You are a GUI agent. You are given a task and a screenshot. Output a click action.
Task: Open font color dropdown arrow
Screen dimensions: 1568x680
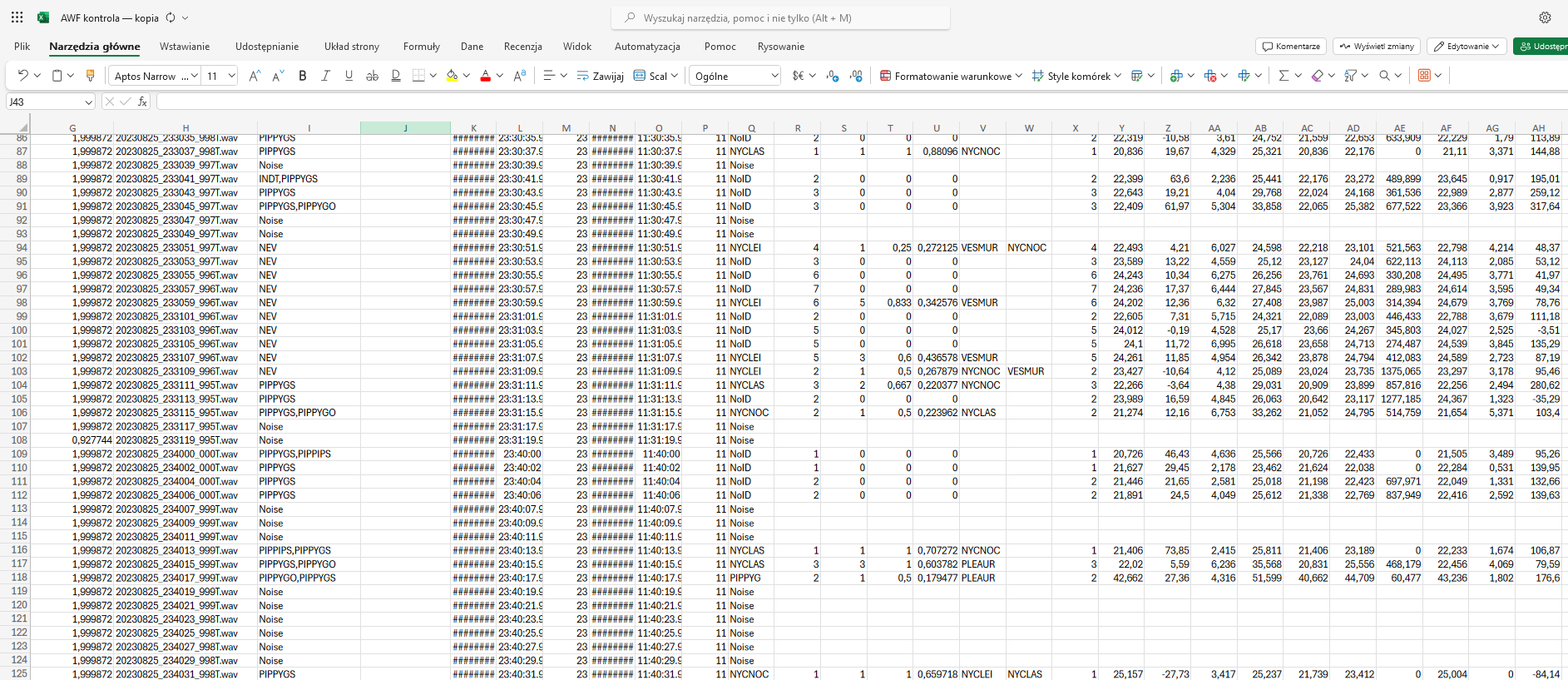coord(500,76)
